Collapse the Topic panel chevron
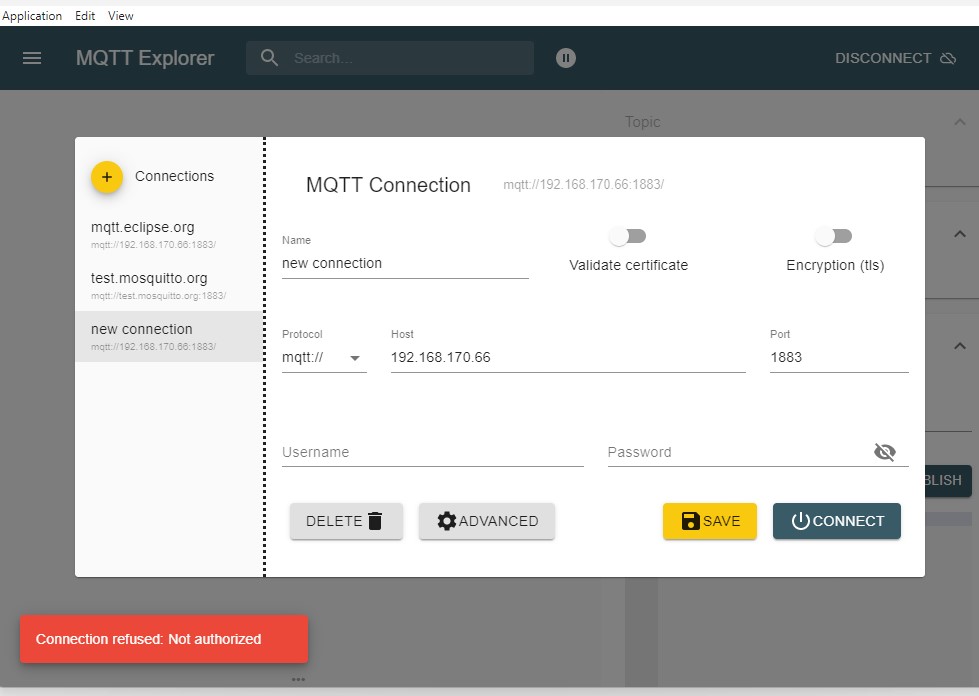The image size is (979, 696). 959,122
